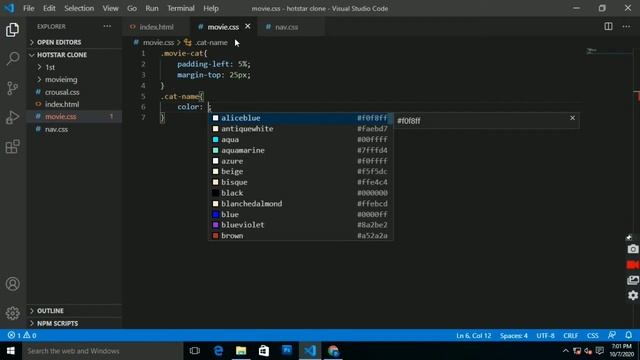
Task: Open Explorer panel more actions ellipsis
Action: click(107, 26)
